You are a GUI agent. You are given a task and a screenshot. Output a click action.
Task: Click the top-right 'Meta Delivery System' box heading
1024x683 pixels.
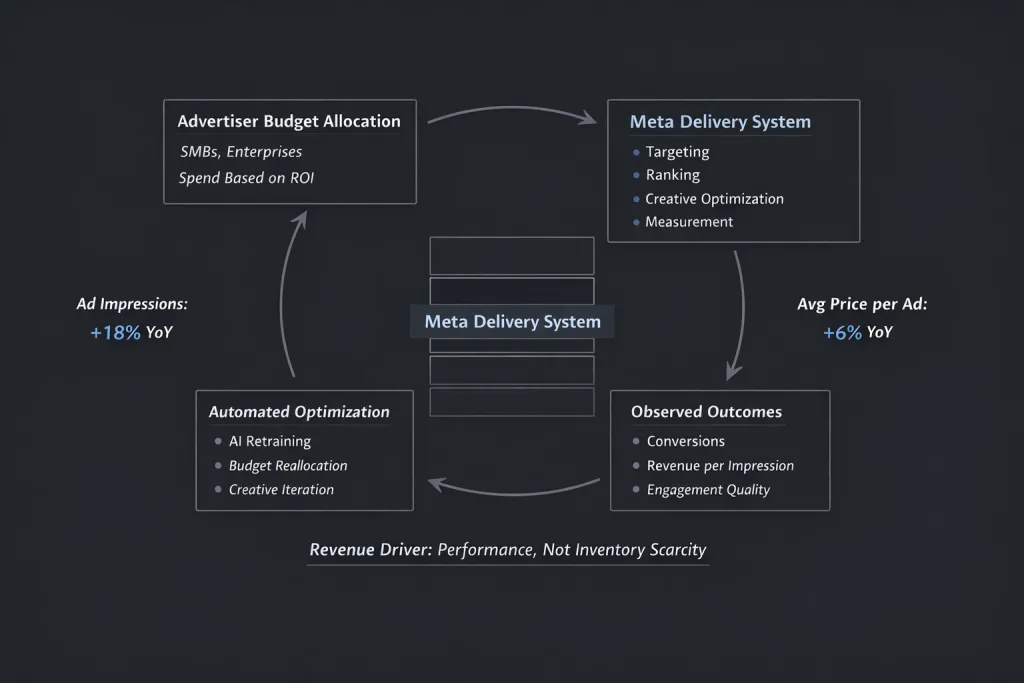[x=720, y=122]
